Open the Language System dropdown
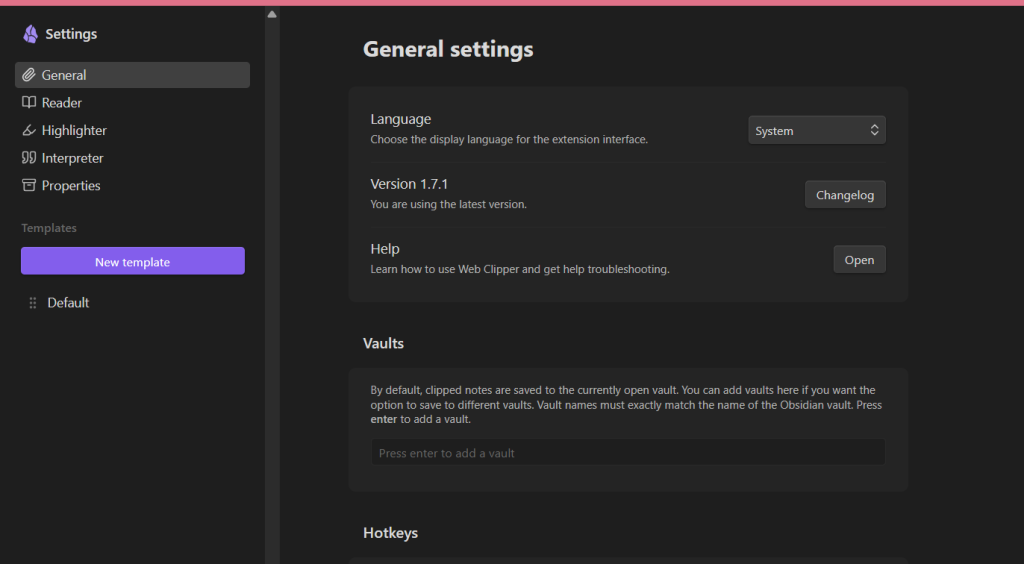 pos(817,131)
